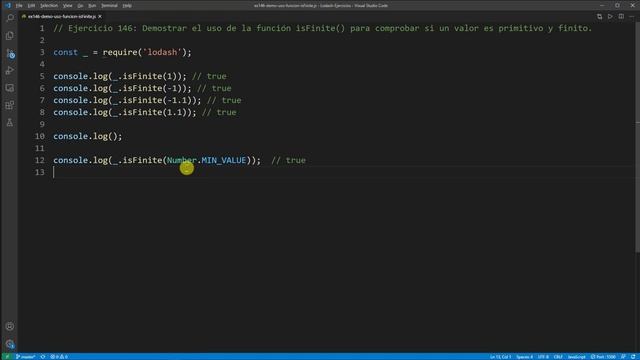Open the Accounts menu icon
Image resolution: width=640 pixels, height=360 pixels.
point(10,326)
